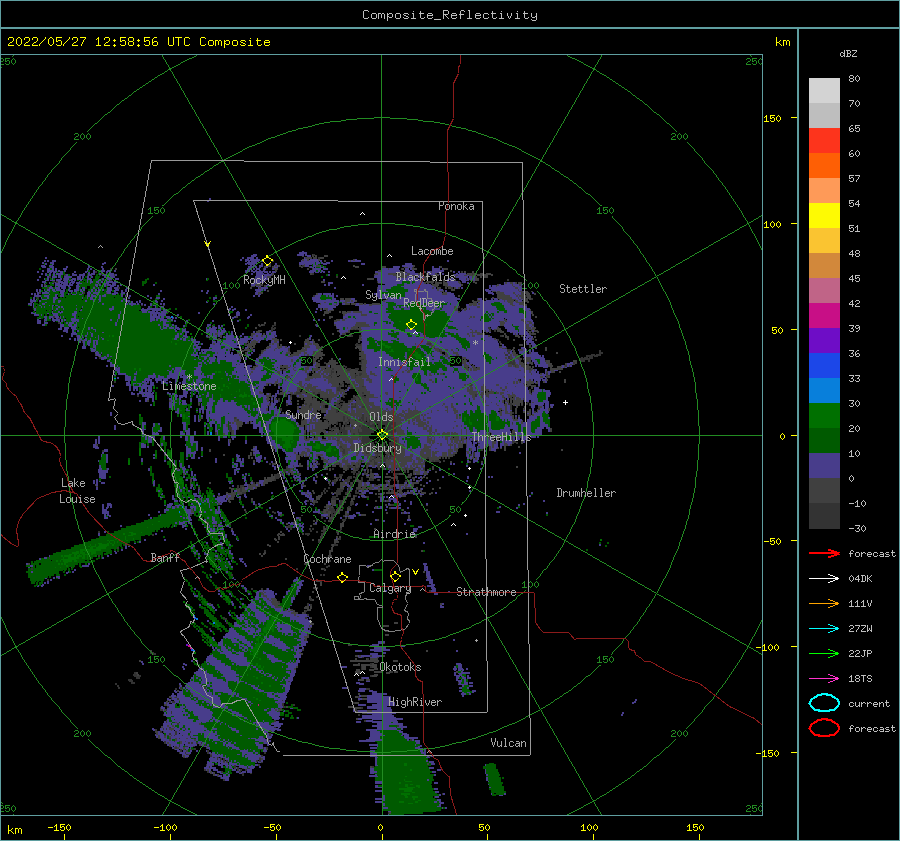This screenshot has height=841, width=900.
Task: Click the ThreeHills city label
Action: (x=502, y=437)
